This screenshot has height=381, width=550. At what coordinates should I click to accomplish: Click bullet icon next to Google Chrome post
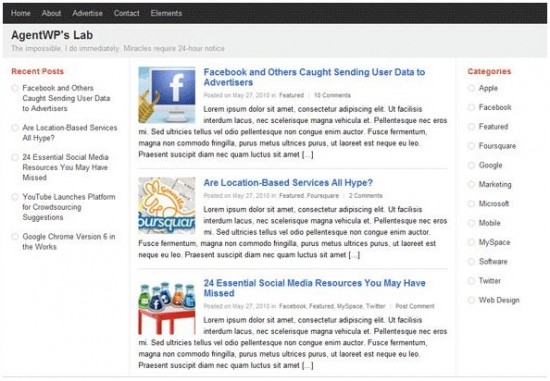click(15, 237)
